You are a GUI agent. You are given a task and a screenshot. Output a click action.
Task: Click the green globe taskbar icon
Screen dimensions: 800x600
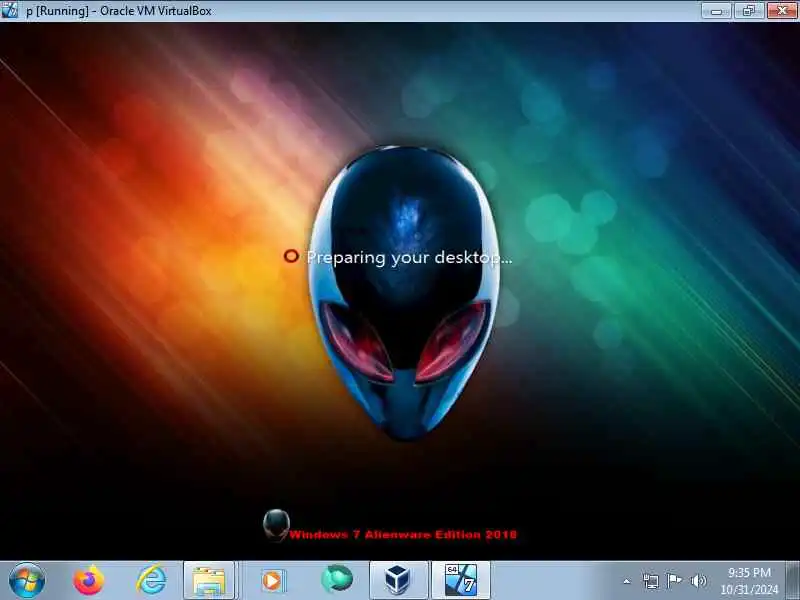(x=337, y=580)
